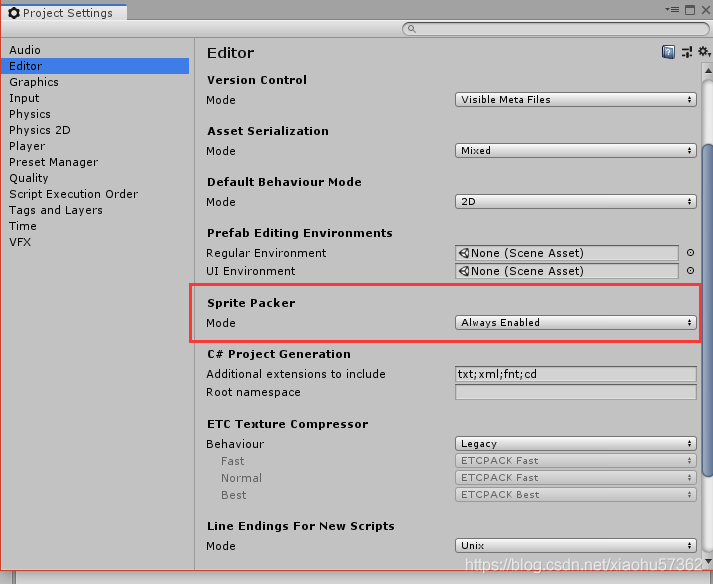Open ETC Fast compressor dropdown

coord(576,461)
